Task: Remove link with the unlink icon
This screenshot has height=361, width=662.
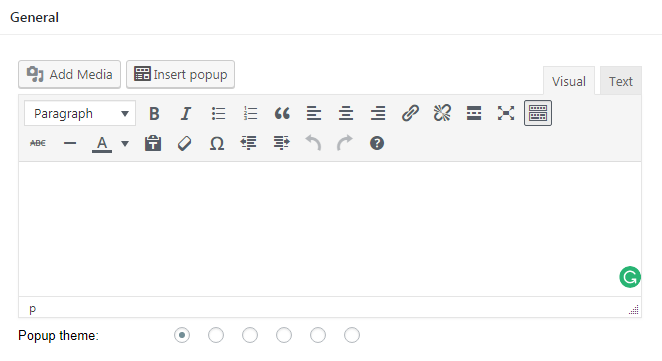Action: click(442, 114)
